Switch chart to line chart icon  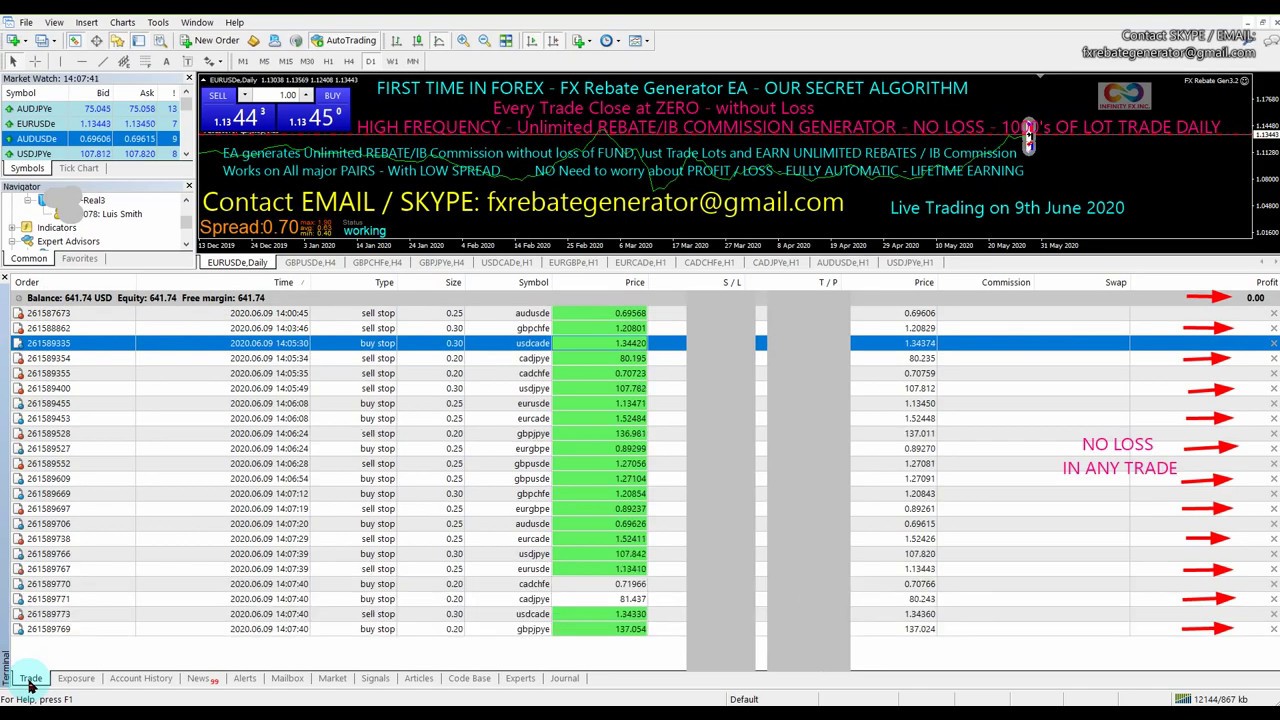point(438,41)
